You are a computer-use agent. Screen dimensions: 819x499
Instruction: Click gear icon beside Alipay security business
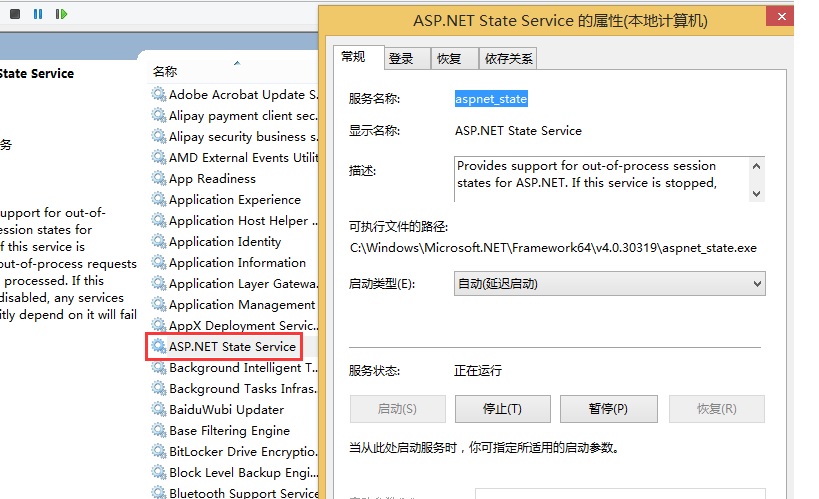coord(159,136)
